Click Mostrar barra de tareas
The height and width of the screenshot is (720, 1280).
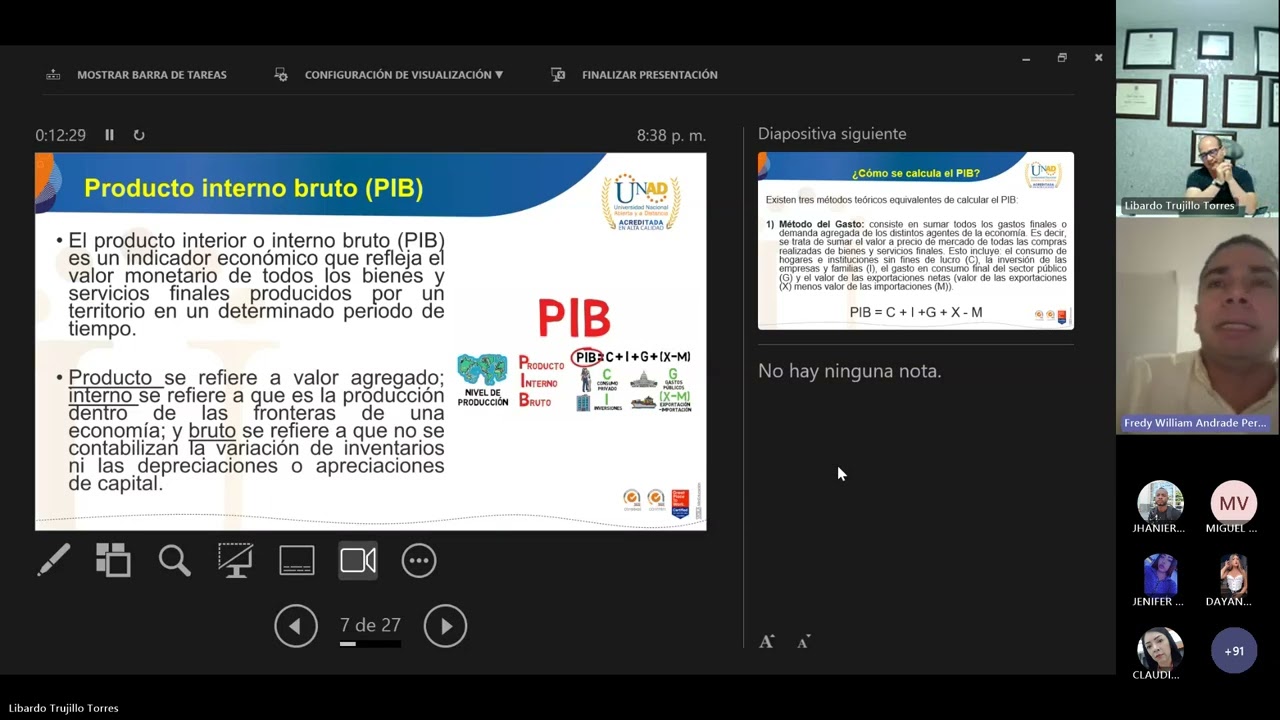pos(137,75)
